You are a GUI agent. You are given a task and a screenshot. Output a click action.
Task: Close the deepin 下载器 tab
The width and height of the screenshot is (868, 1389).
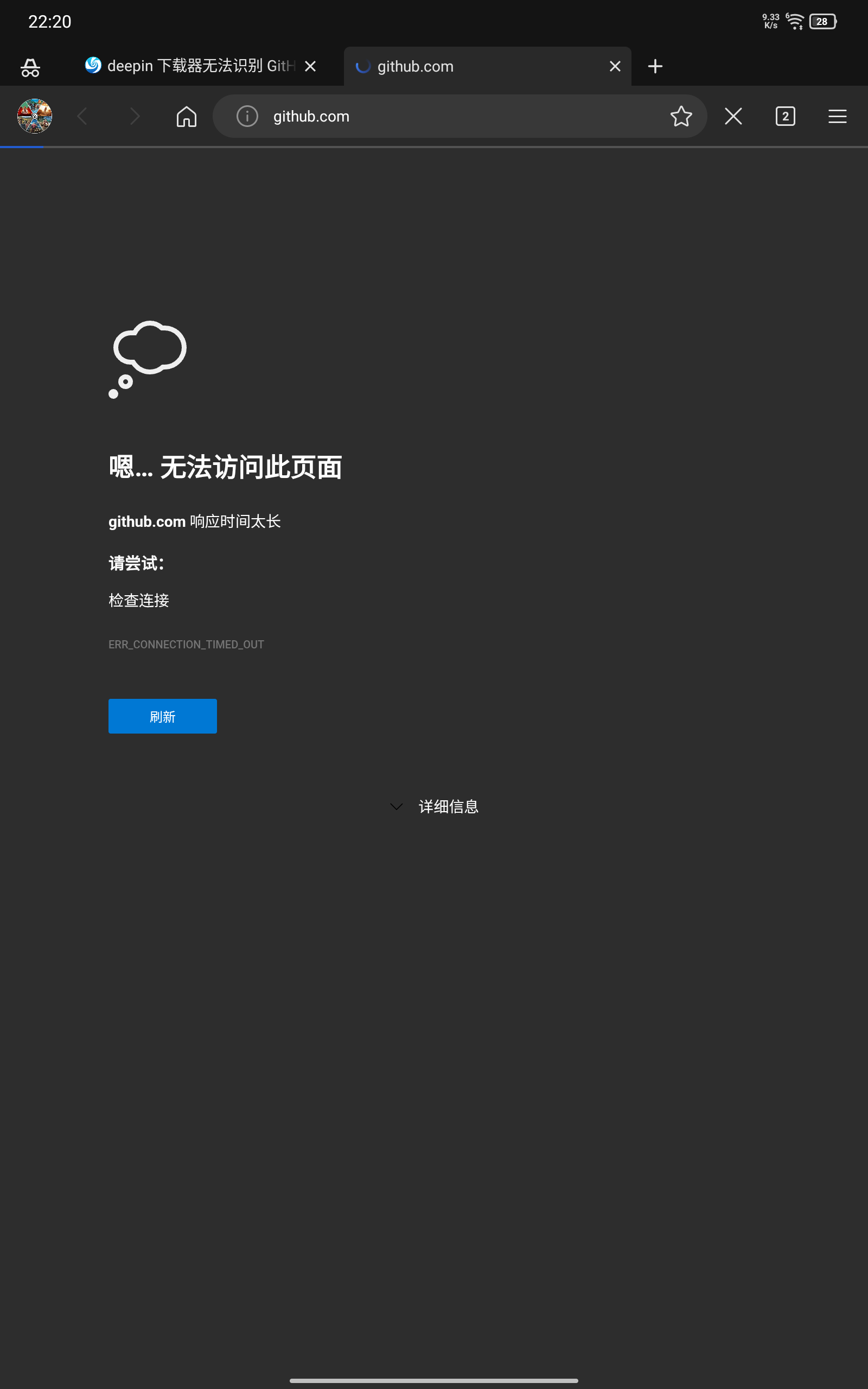click(310, 67)
